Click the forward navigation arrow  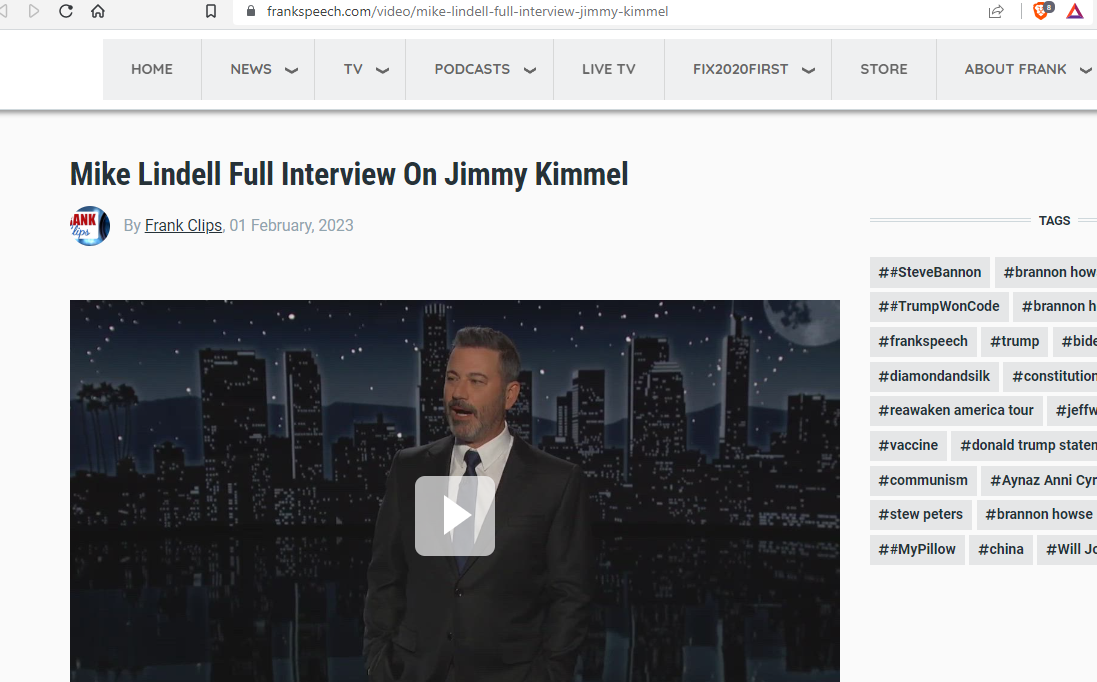(x=34, y=11)
